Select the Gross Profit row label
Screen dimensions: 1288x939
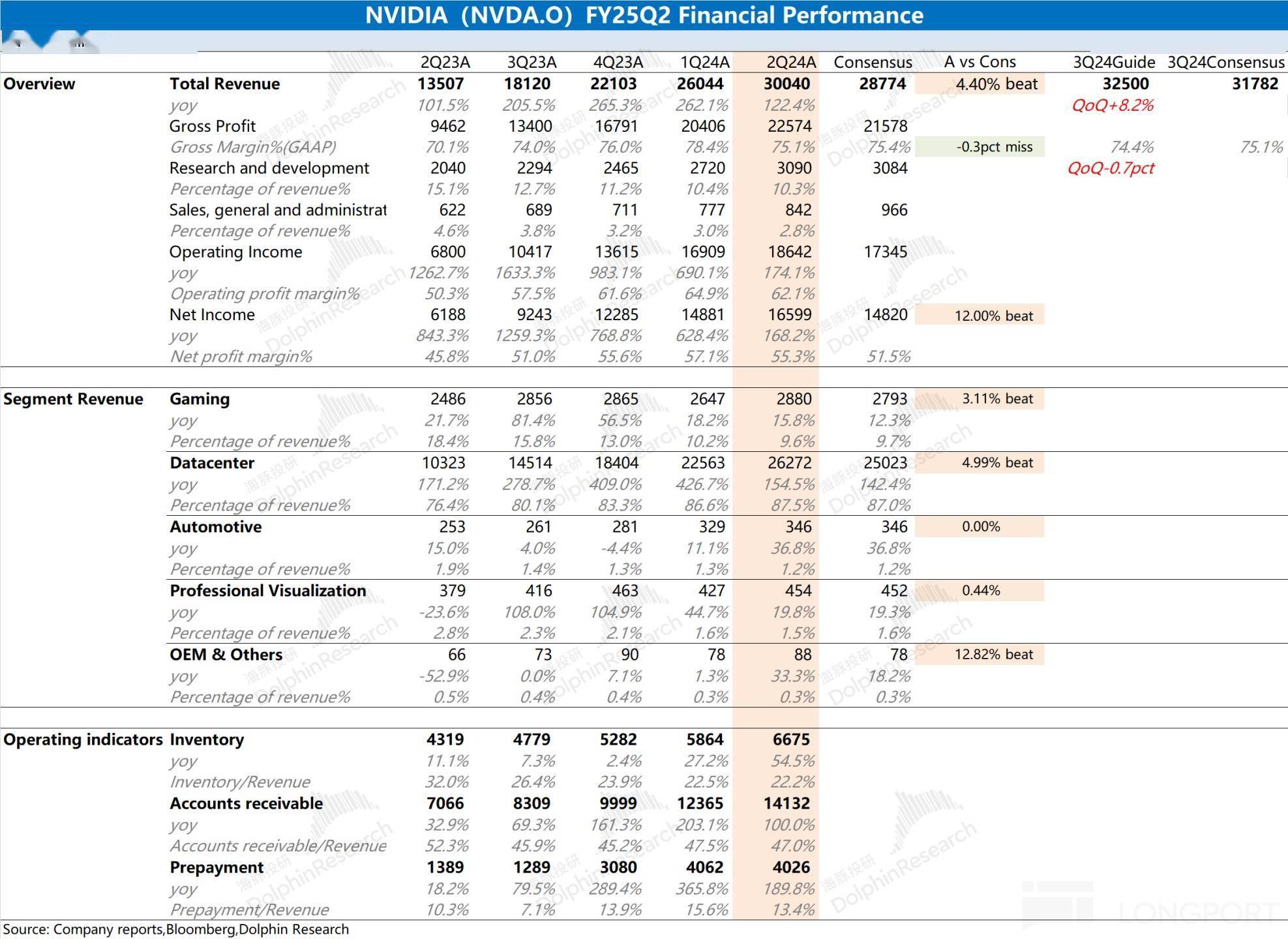tap(212, 126)
